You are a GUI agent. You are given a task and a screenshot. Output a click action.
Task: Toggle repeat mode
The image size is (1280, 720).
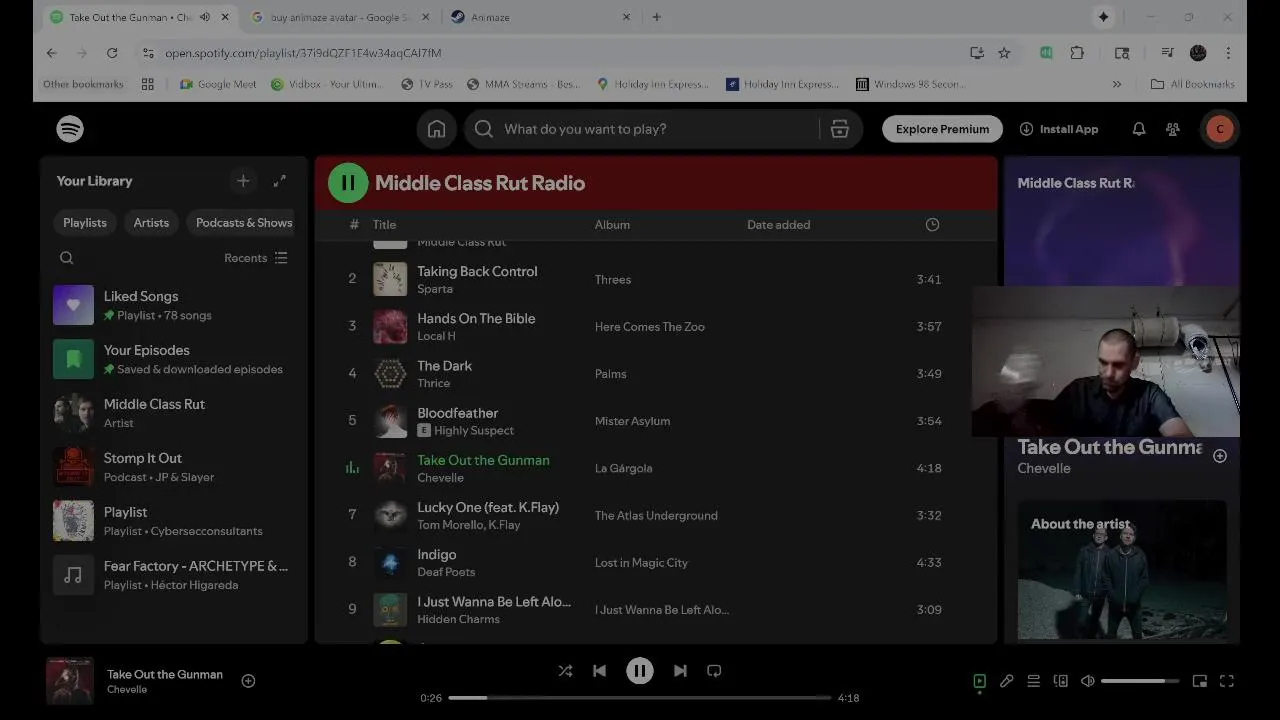[714, 671]
